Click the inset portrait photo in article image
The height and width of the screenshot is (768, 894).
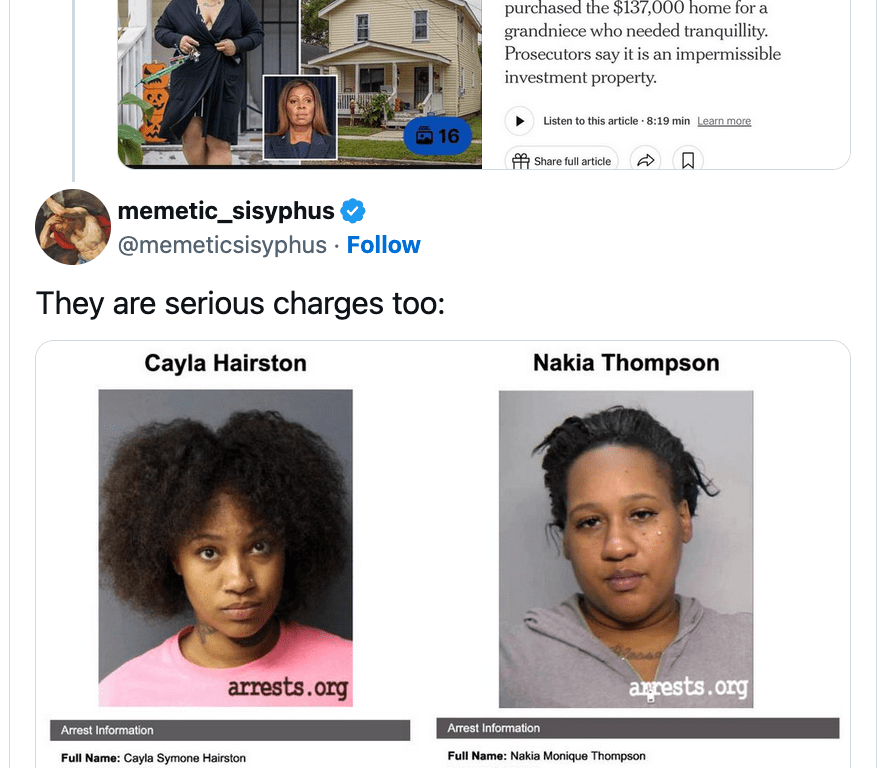[300, 117]
